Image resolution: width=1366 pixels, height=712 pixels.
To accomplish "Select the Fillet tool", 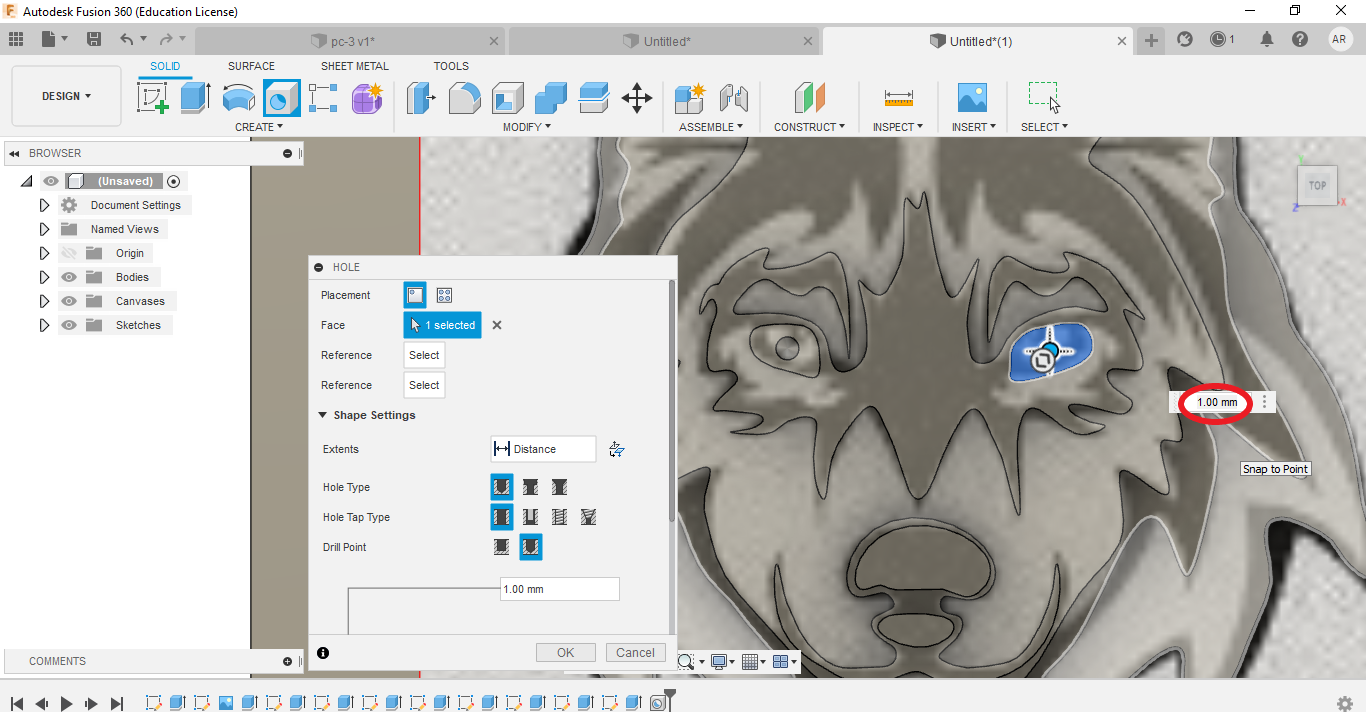I will pyautogui.click(x=464, y=98).
